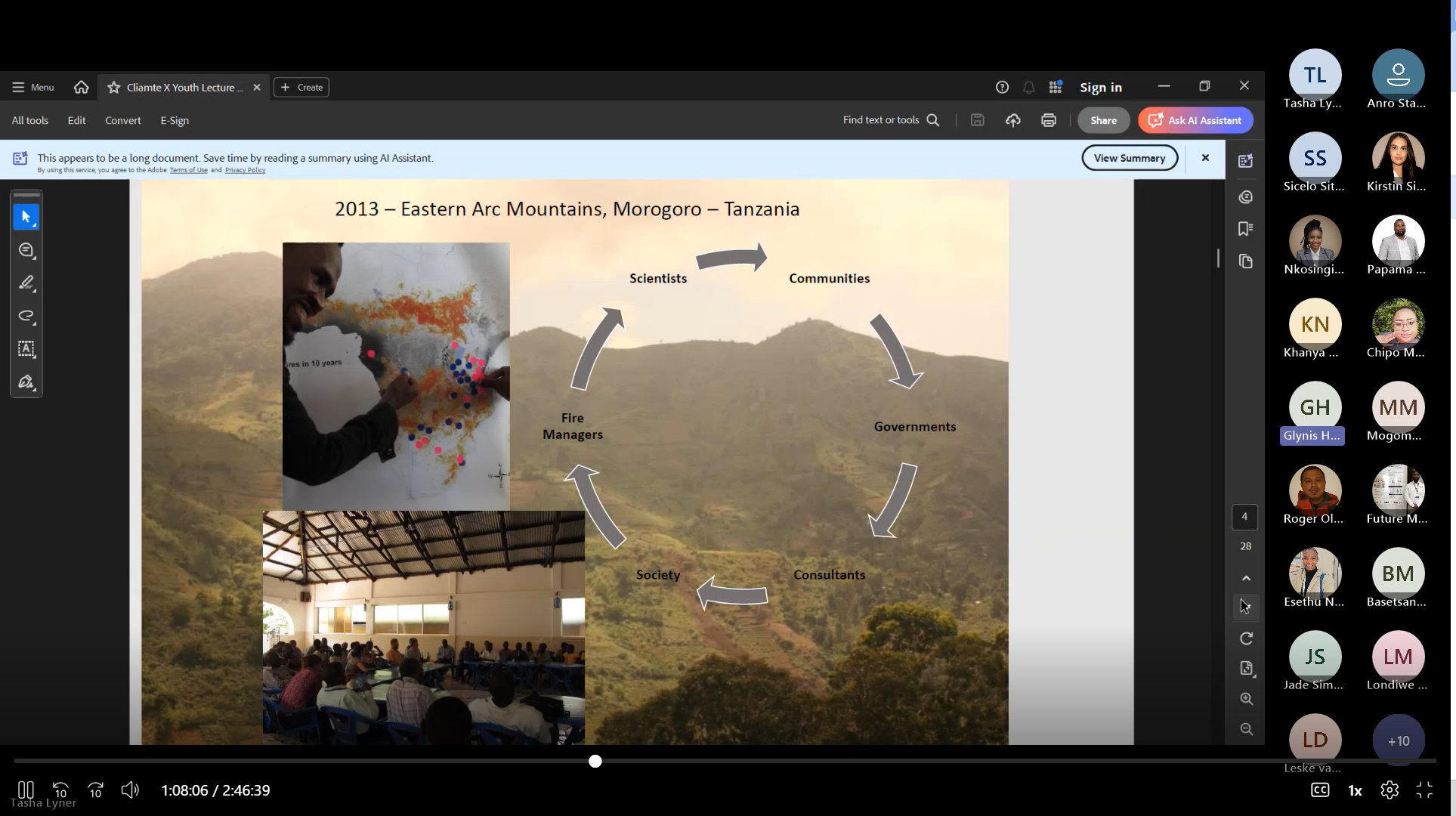Click the add comment tool
This screenshot has height=816, width=1456.
pos(26,250)
